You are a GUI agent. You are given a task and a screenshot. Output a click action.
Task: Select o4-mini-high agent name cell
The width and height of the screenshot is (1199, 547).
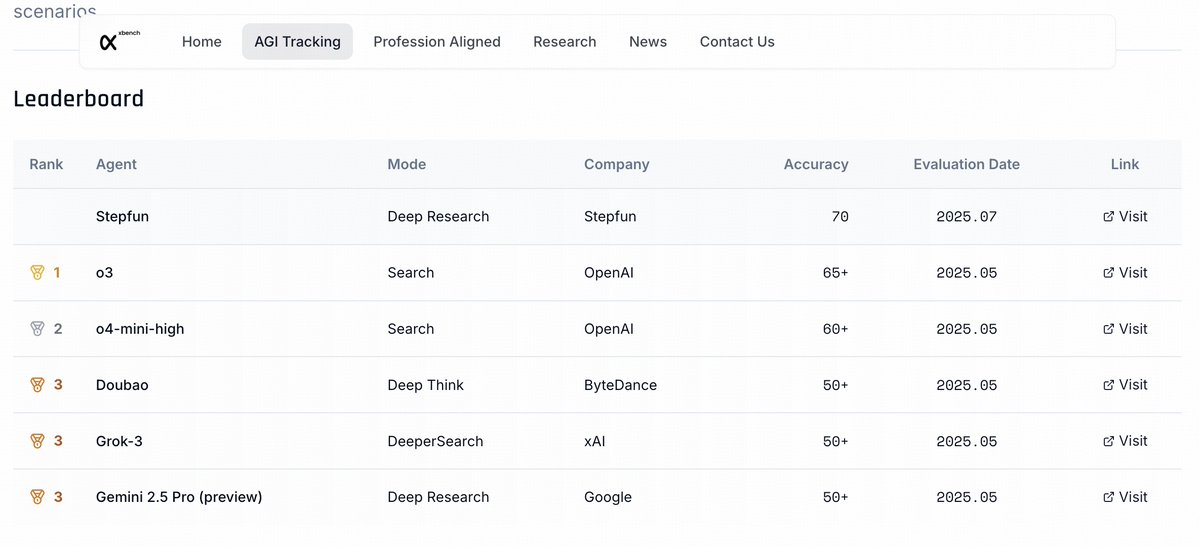[x=140, y=329]
